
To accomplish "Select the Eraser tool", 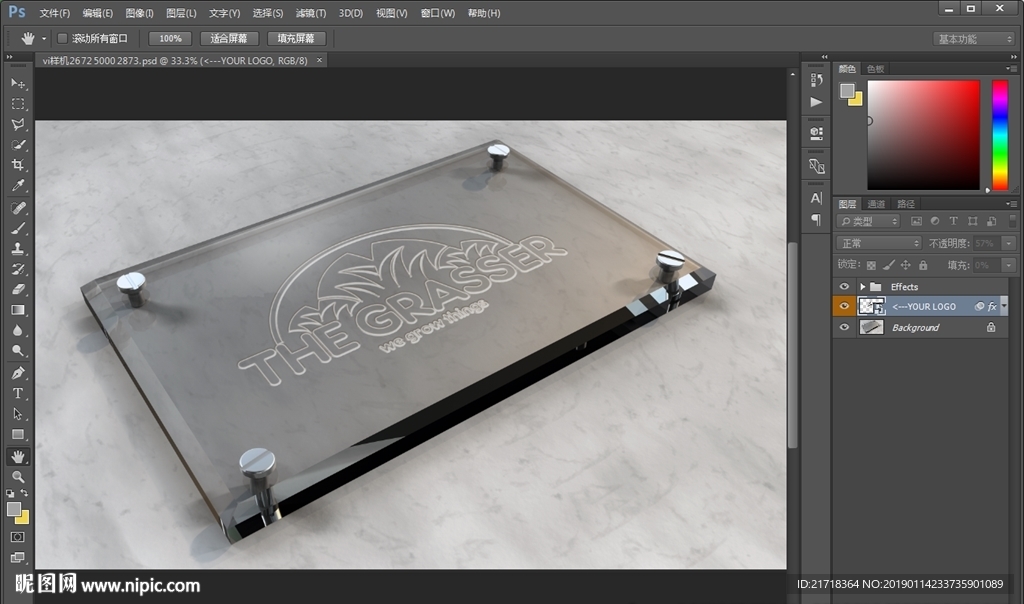I will [x=18, y=289].
